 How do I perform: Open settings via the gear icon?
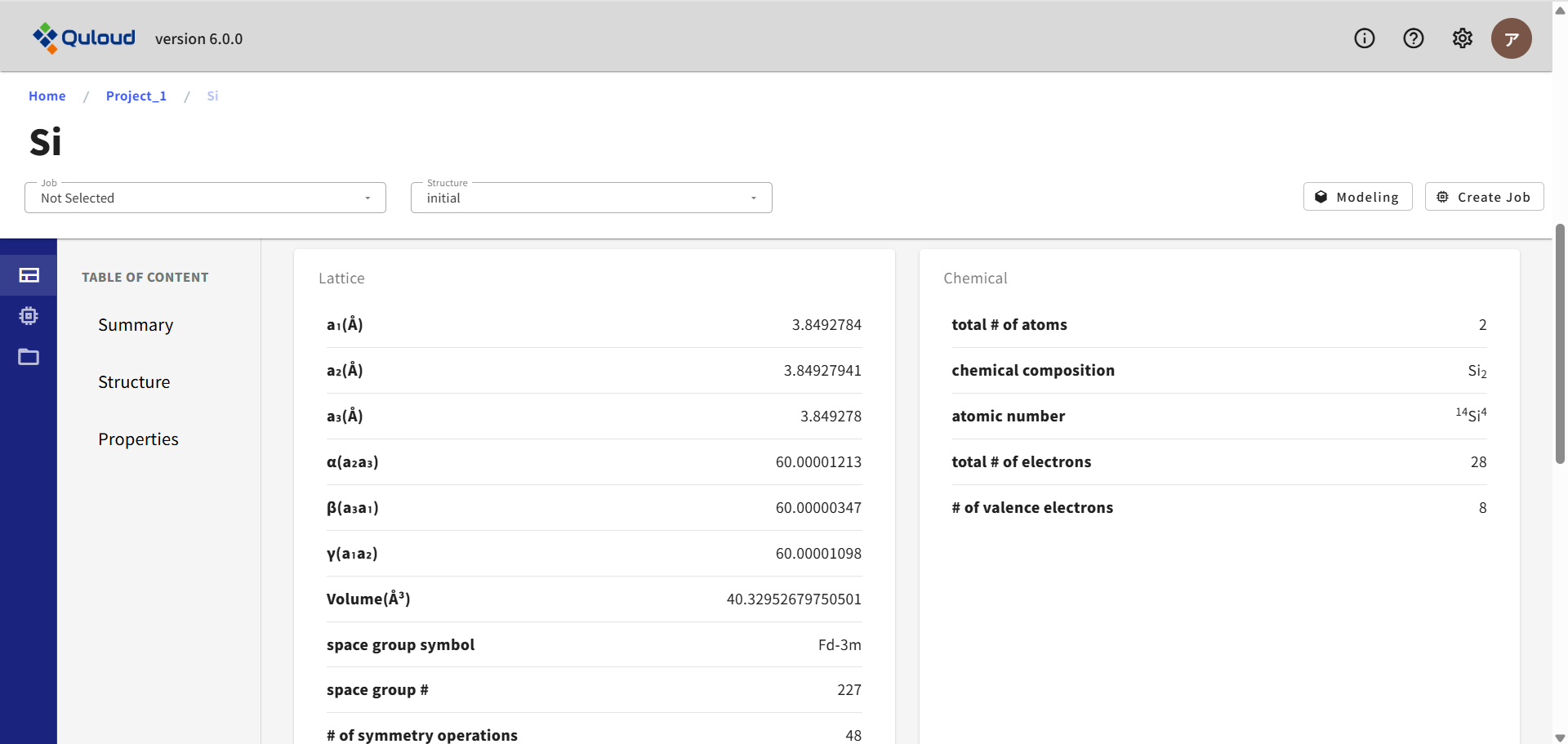tap(1462, 38)
